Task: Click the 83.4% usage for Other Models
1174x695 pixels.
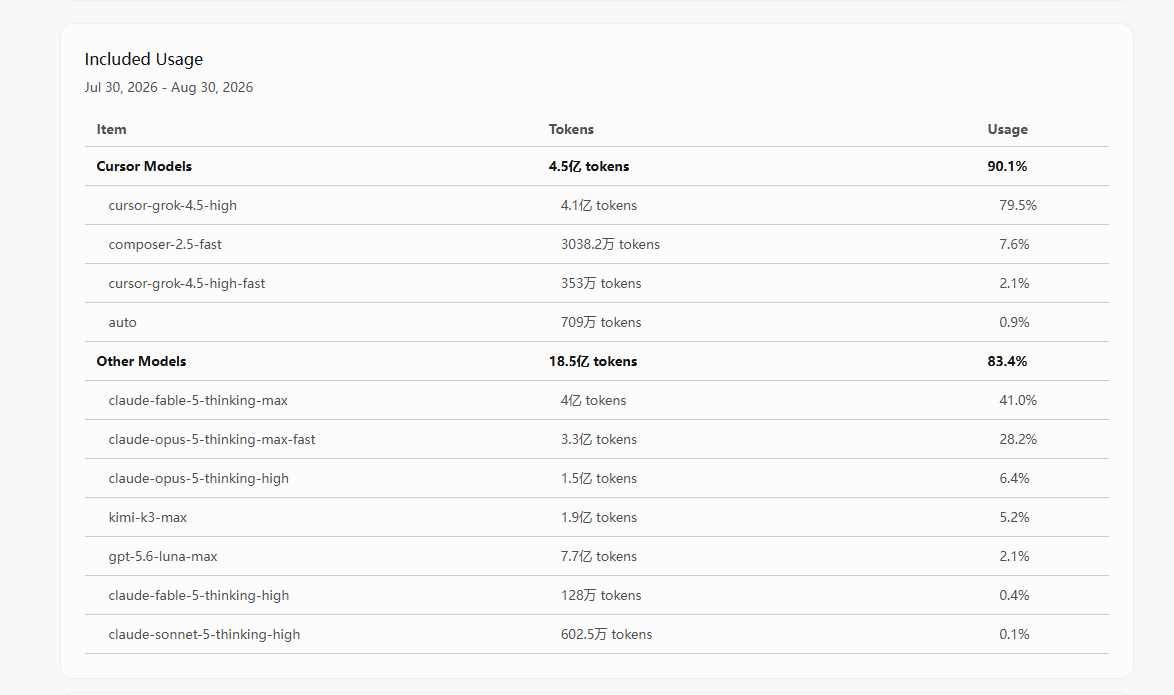Action: [1007, 361]
